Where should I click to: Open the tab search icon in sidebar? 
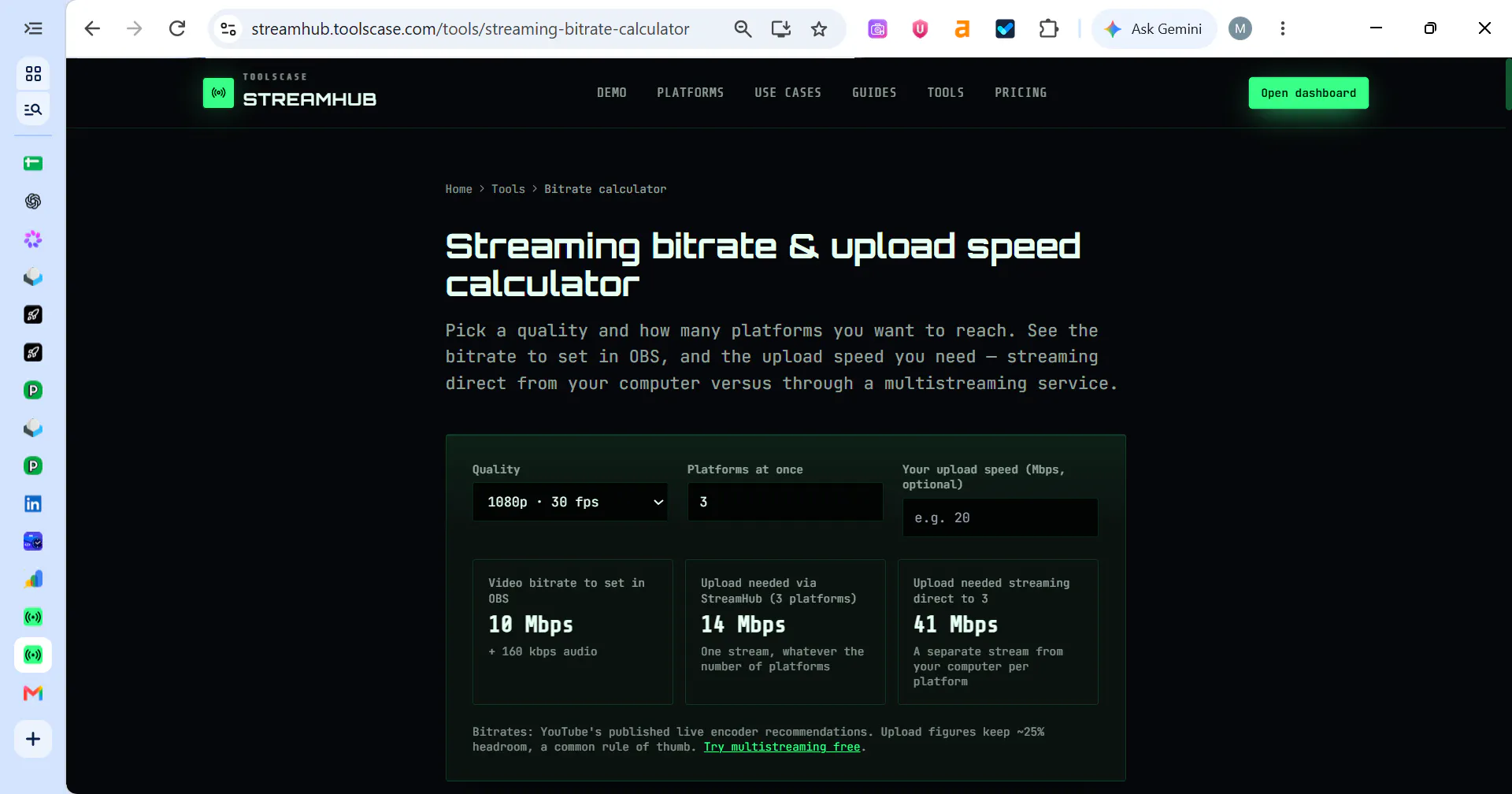point(33,109)
